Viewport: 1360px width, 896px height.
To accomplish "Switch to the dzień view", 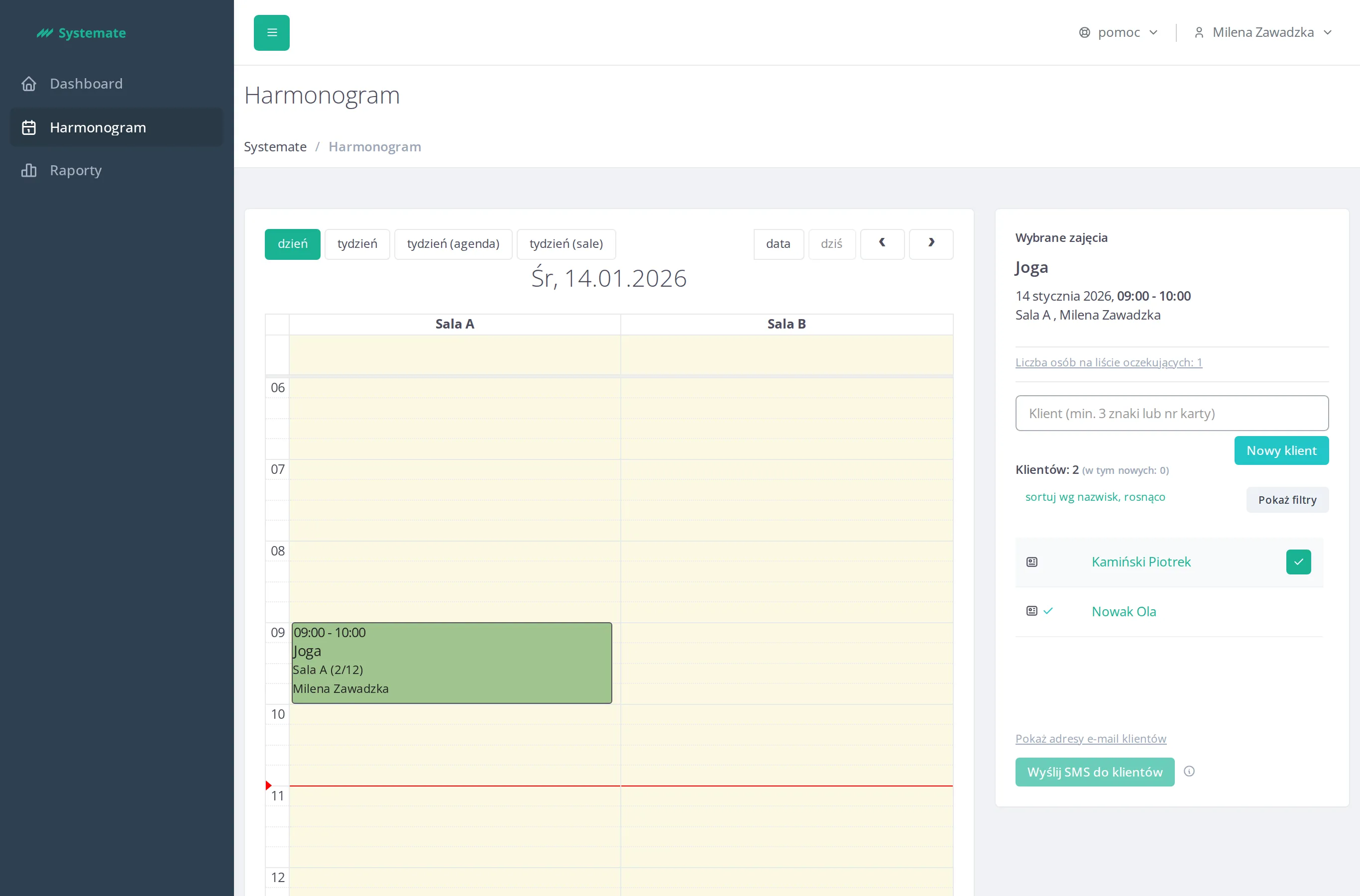I will (x=293, y=244).
